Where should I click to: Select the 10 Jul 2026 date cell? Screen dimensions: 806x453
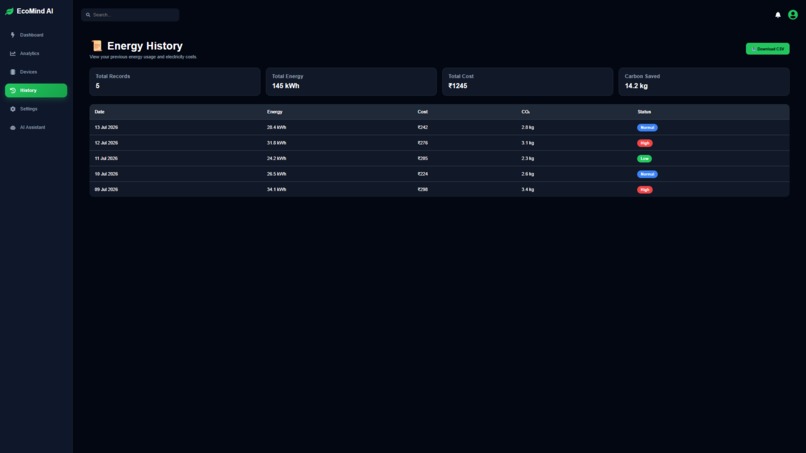[x=106, y=174]
